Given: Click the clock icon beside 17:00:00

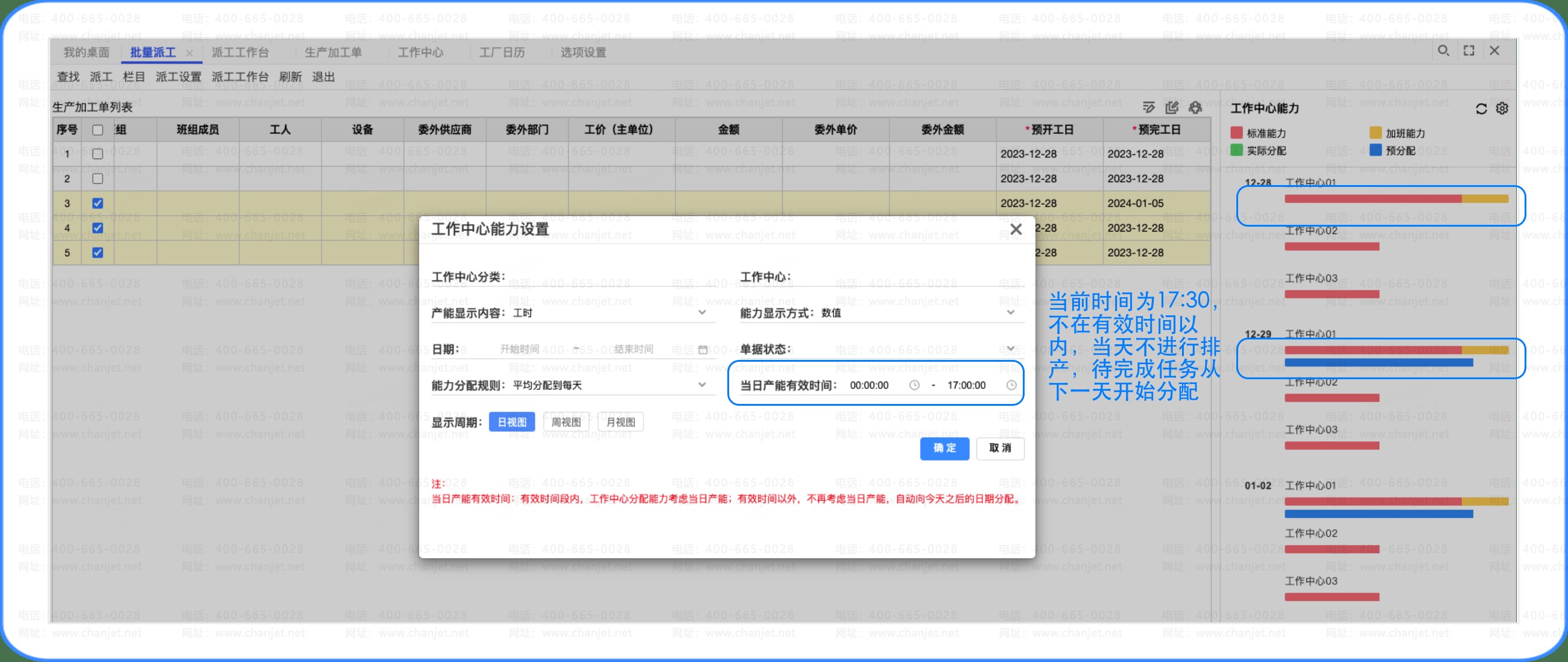Looking at the screenshot, I should 1011,385.
